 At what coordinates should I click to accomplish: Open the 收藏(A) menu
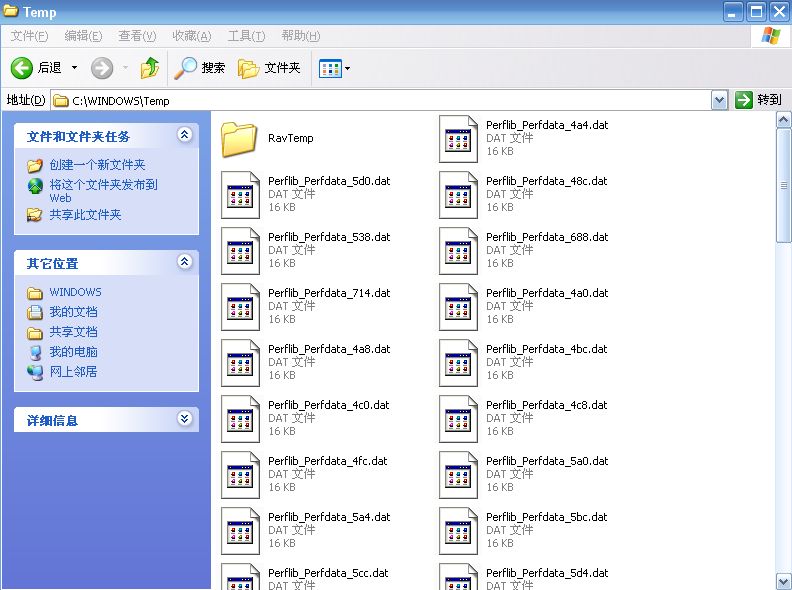pyautogui.click(x=191, y=36)
